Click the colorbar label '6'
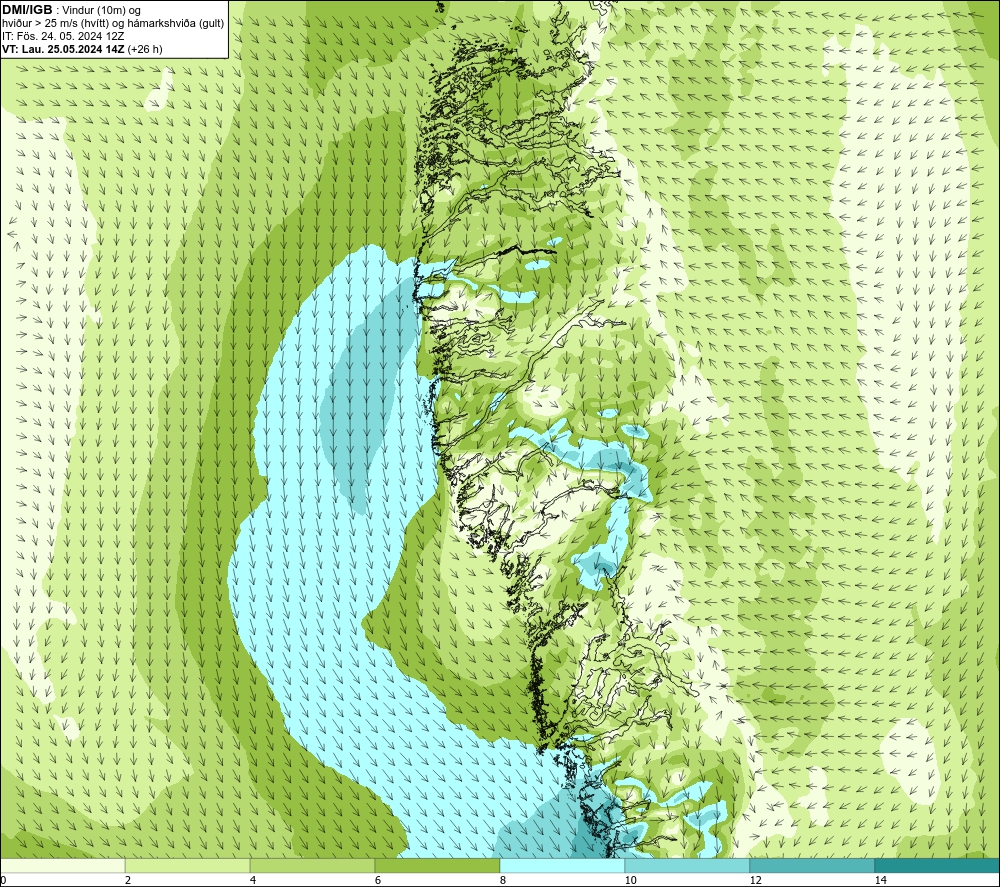Image resolution: width=1000 pixels, height=887 pixels. (x=378, y=881)
